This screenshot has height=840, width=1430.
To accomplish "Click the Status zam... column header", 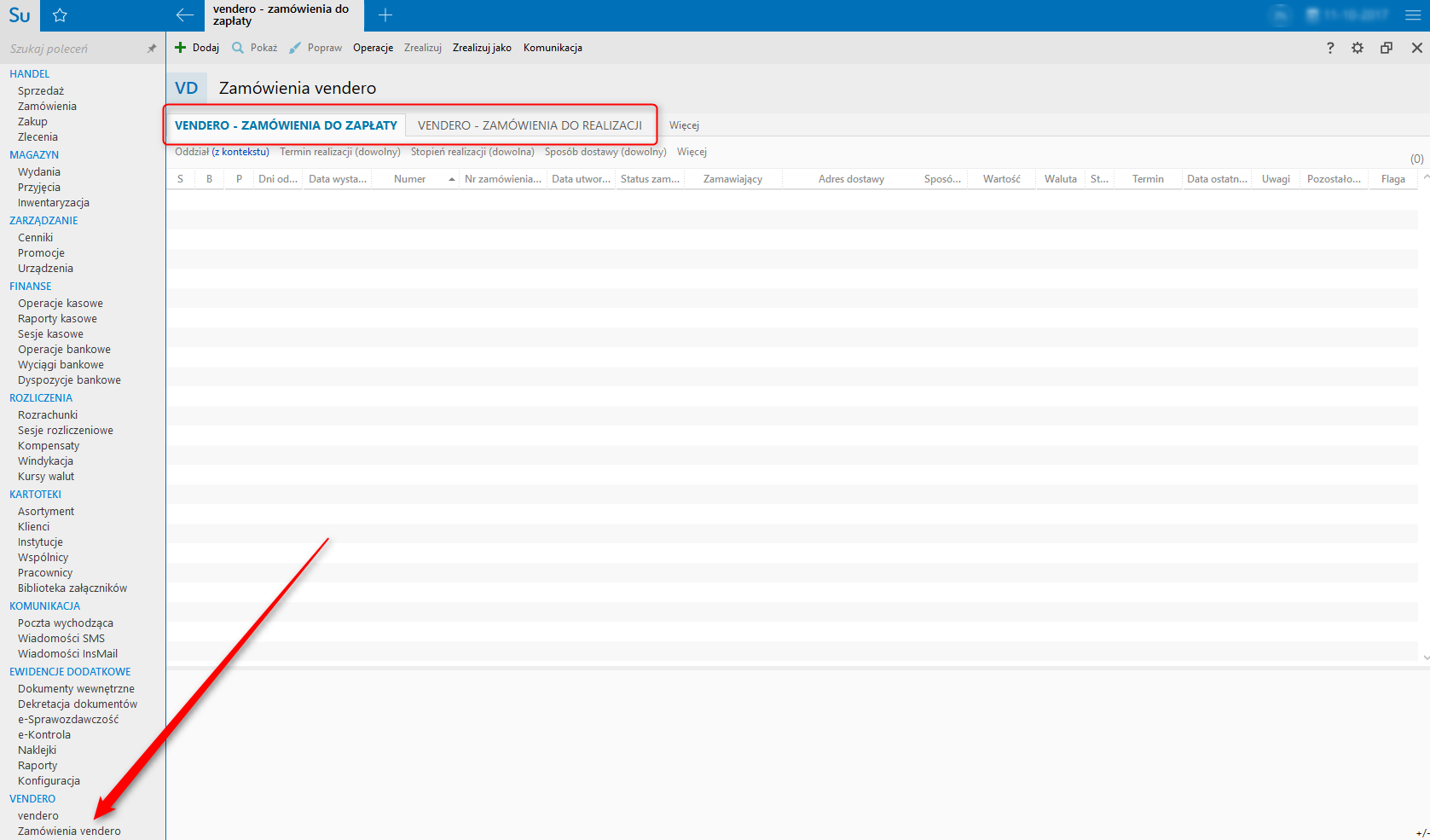I will [x=650, y=179].
